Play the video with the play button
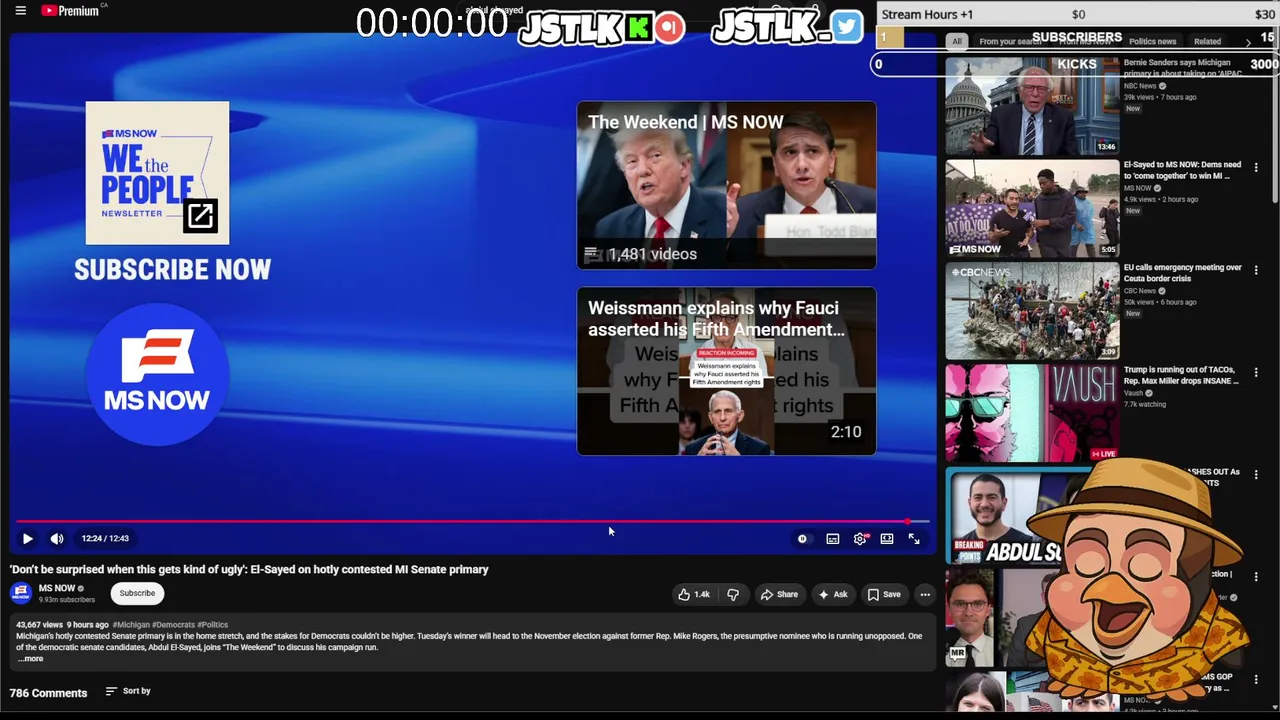The width and height of the screenshot is (1280, 720). click(27, 539)
